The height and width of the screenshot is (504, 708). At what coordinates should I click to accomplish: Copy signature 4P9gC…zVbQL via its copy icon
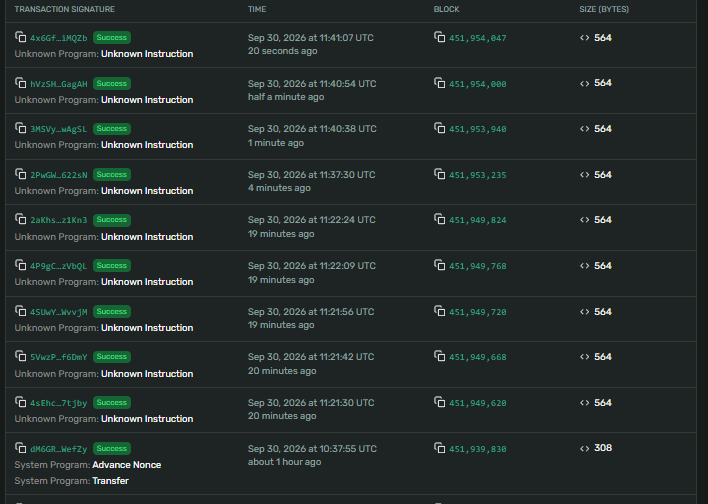(20, 265)
